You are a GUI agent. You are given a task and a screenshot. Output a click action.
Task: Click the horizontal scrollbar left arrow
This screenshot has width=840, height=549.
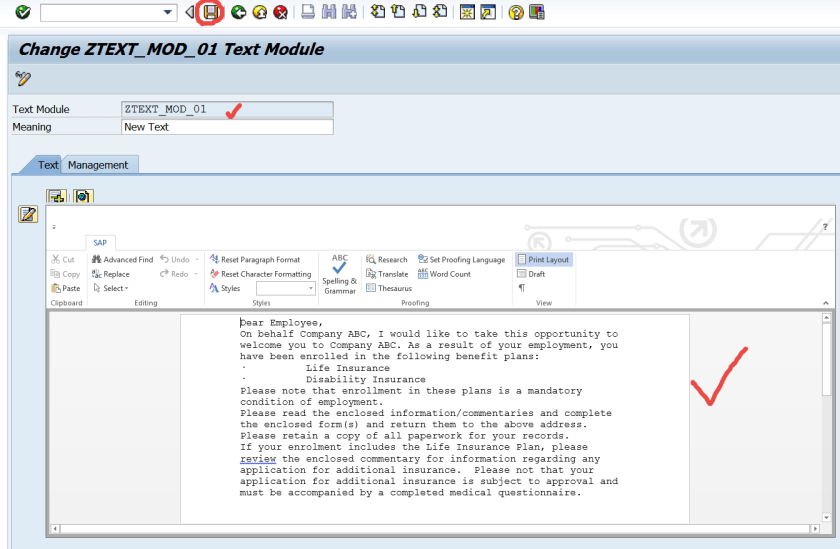[x=55, y=529]
